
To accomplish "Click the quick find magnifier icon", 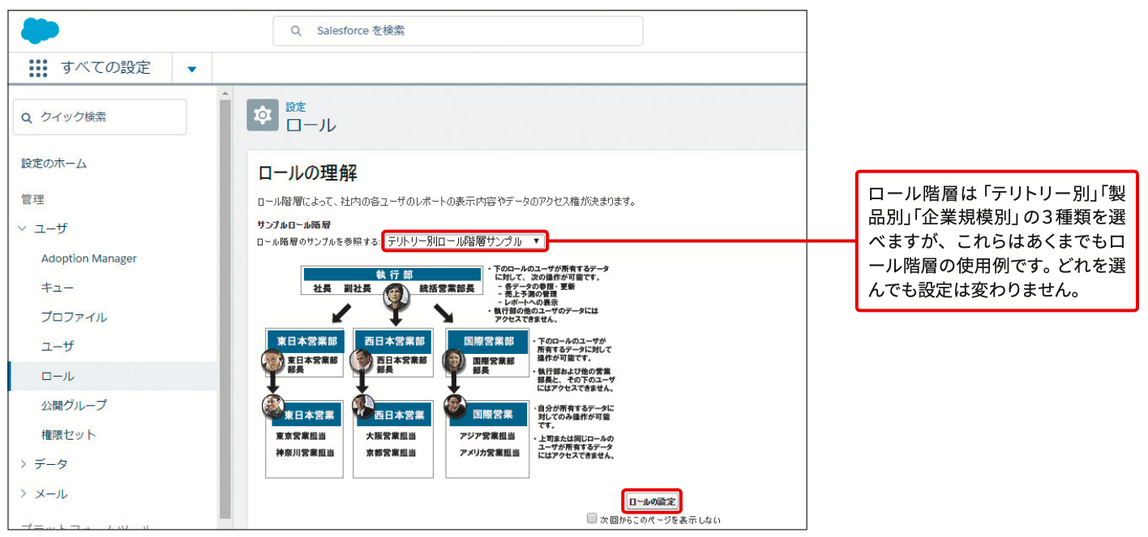I will [x=27, y=117].
